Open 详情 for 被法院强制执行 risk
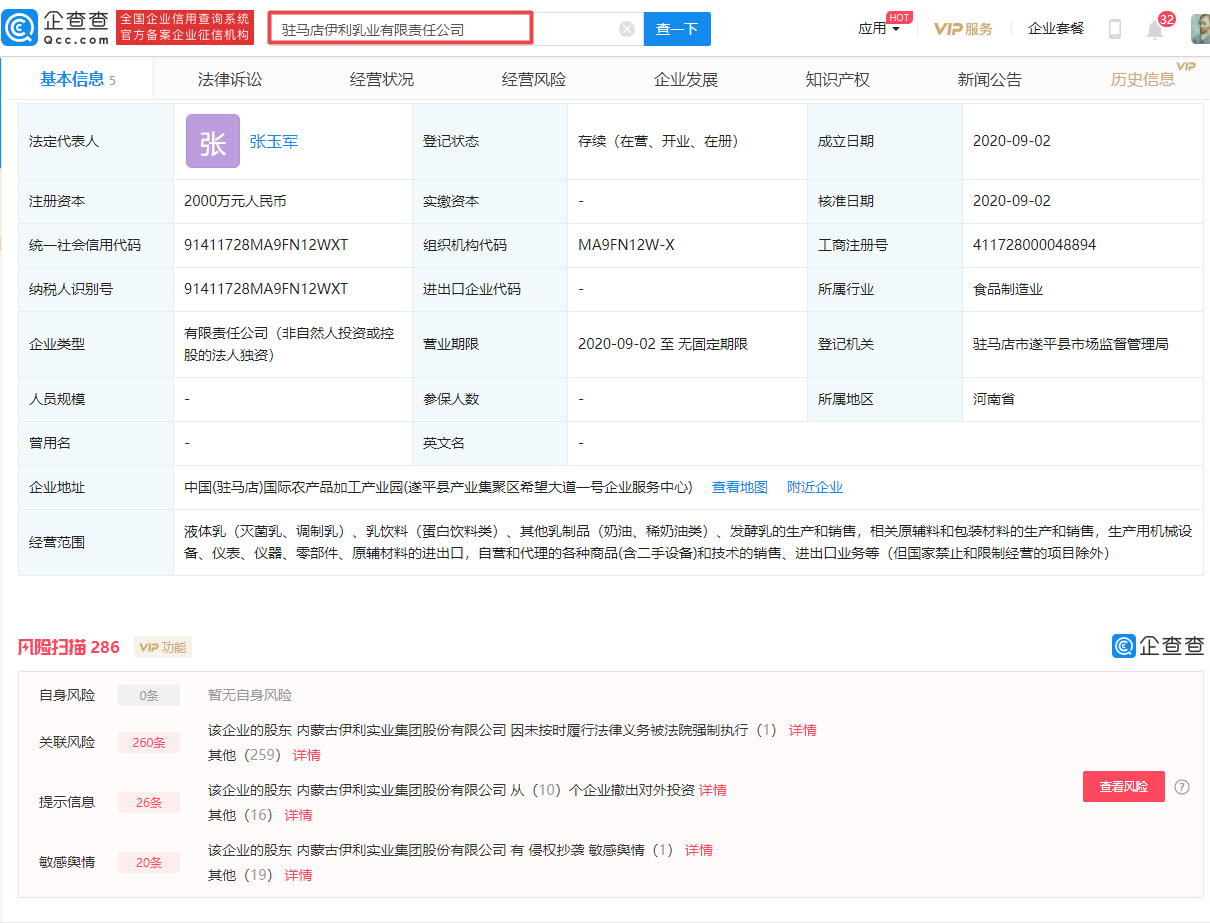 point(803,731)
